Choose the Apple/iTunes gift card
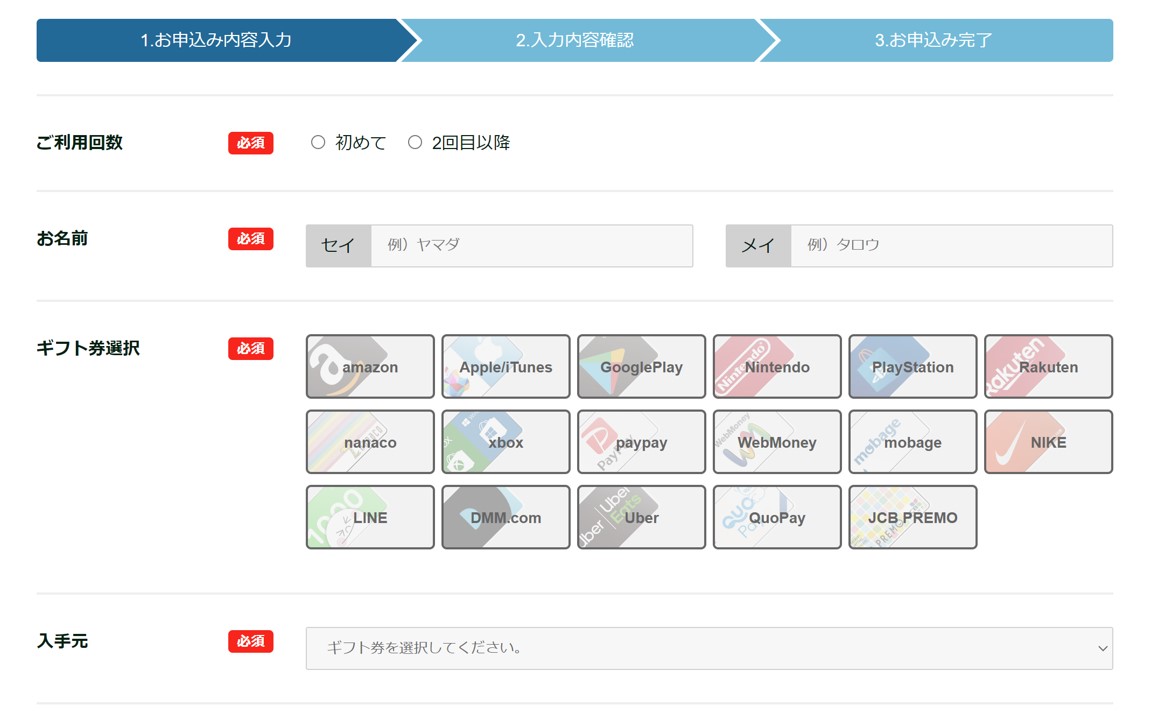The width and height of the screenshot is (1172, 720). point(506,366)
